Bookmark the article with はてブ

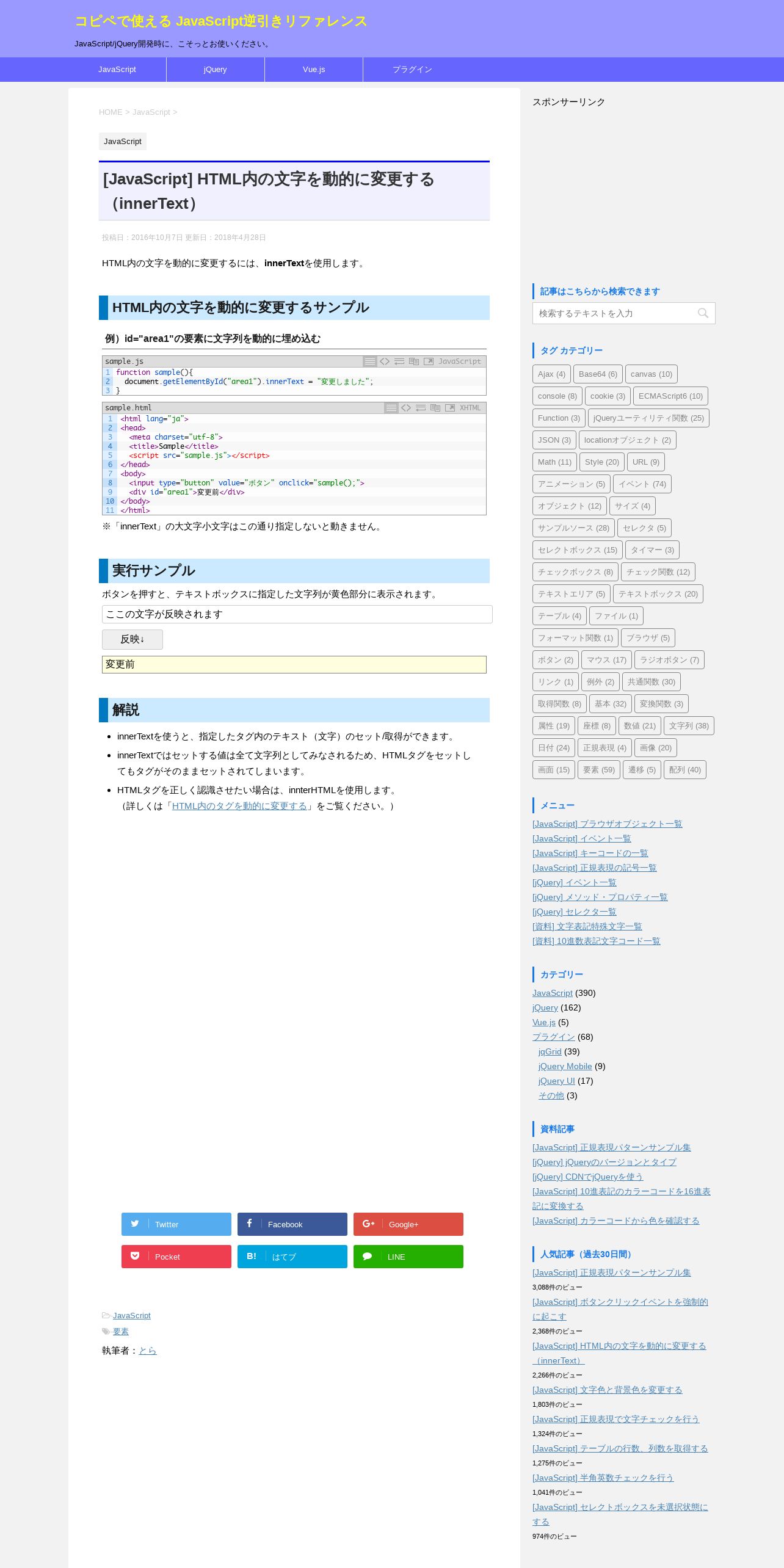292,1257
